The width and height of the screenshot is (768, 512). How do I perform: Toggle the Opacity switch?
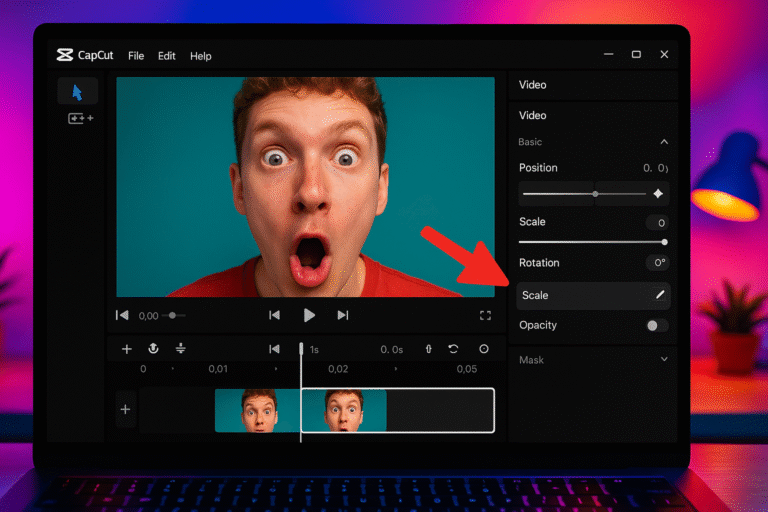click(657, 326)
